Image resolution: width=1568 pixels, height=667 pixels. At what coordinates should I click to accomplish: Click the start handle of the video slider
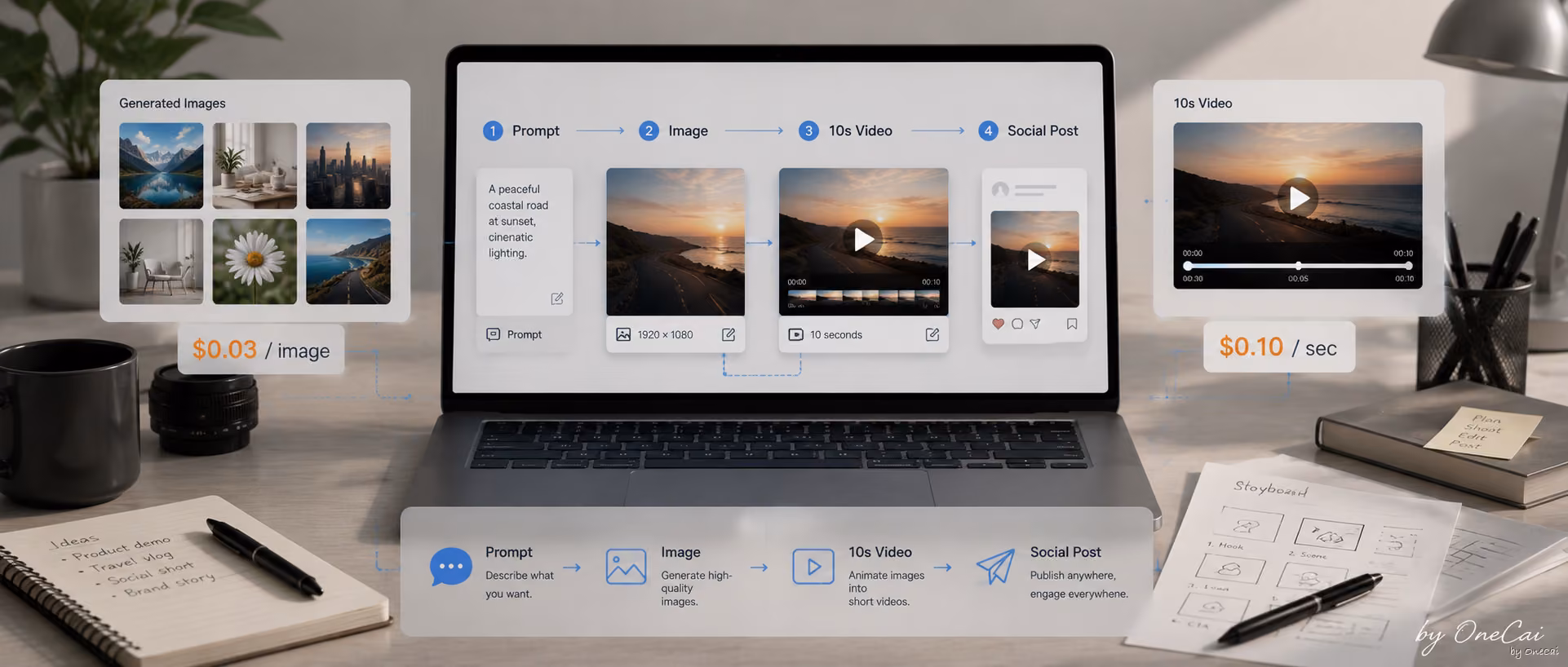pos(1188,266)
